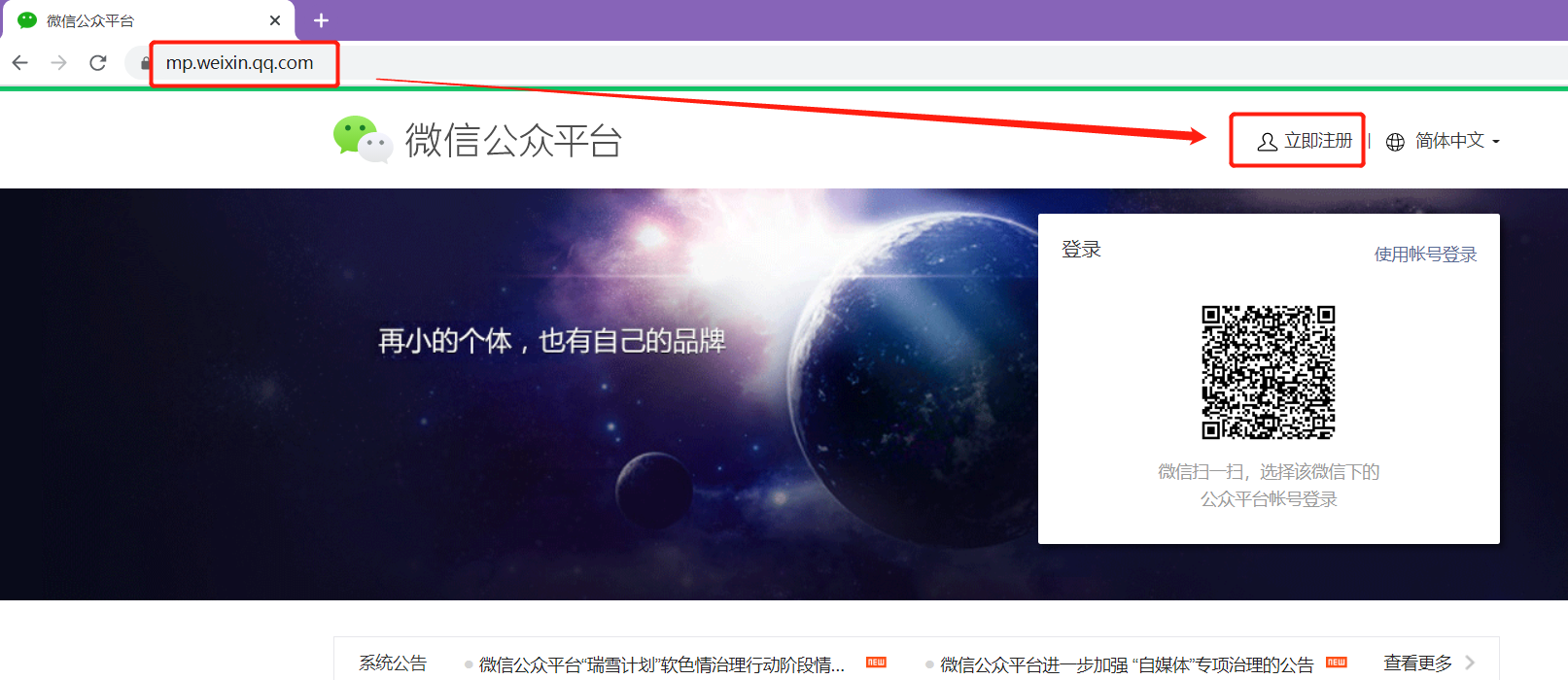
Task: Click the login QR code image
Action: tap(1269, 372)
